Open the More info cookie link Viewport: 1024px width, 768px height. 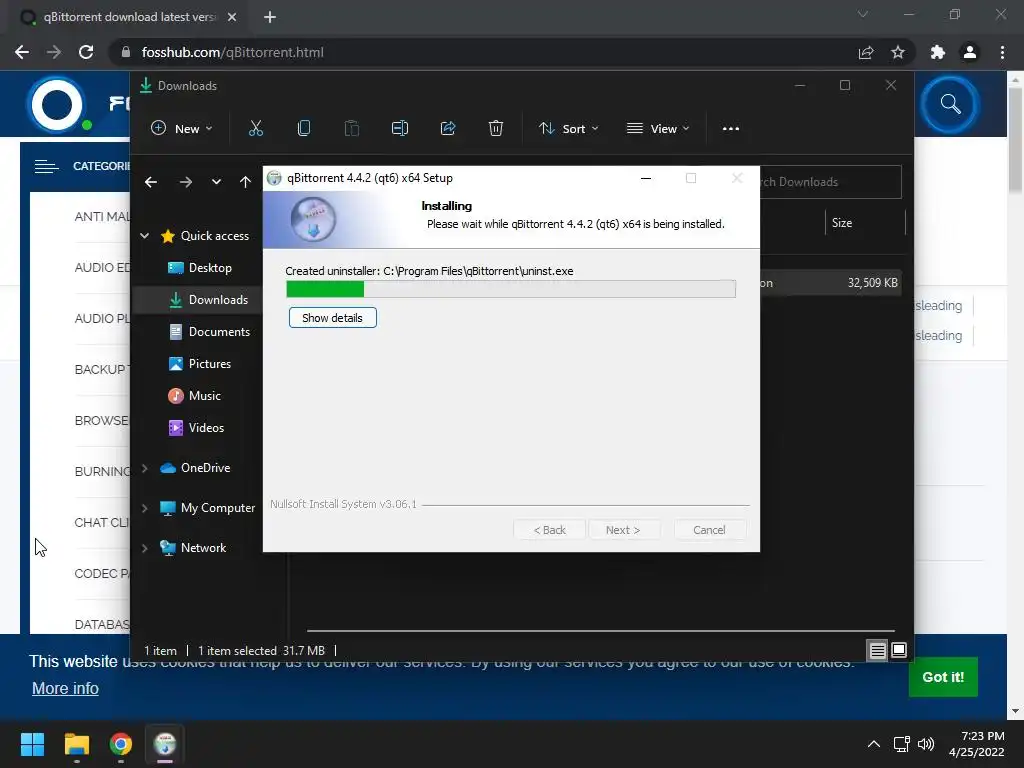65,688
